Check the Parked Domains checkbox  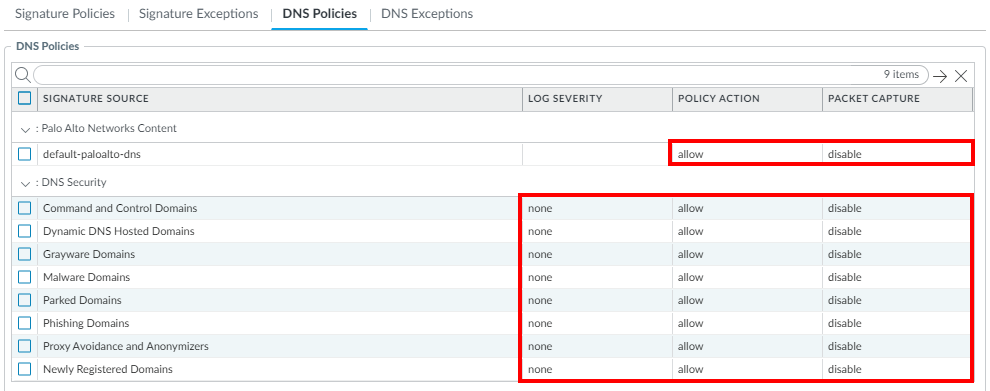tap(25, 300)
